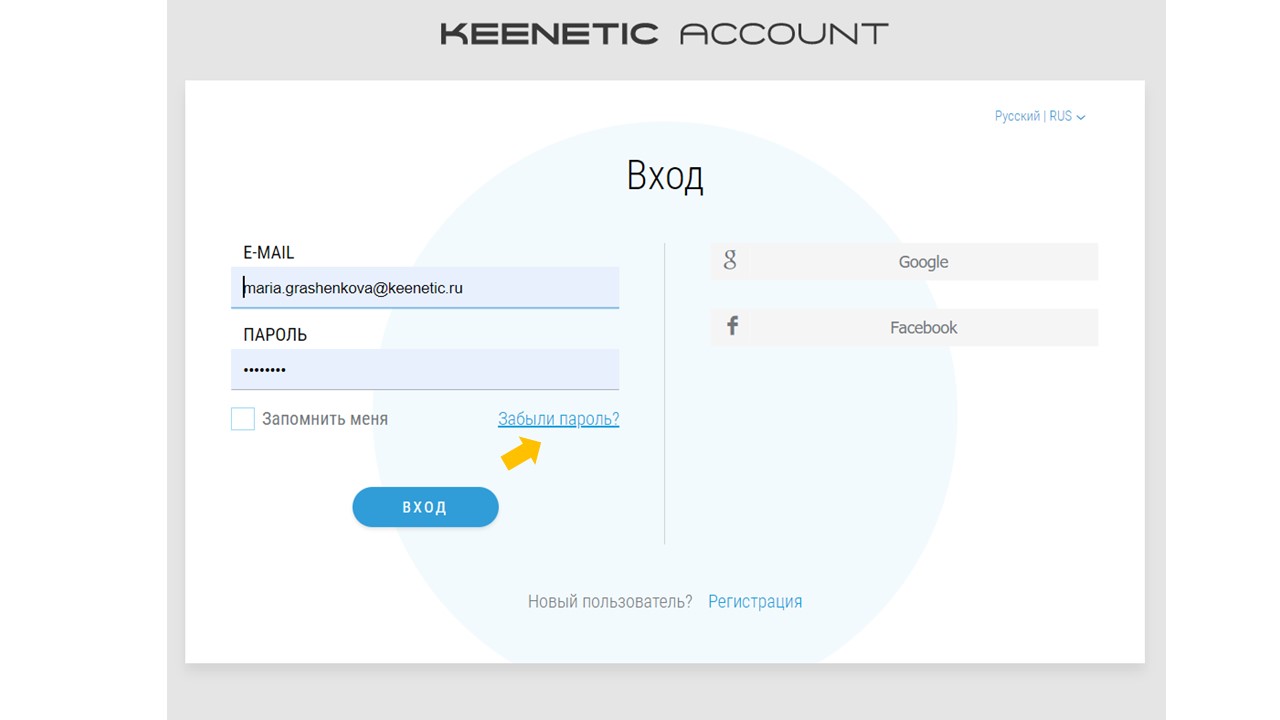
Task: Focus the ПАРОЛЬ password field
Action: (425, 370)
